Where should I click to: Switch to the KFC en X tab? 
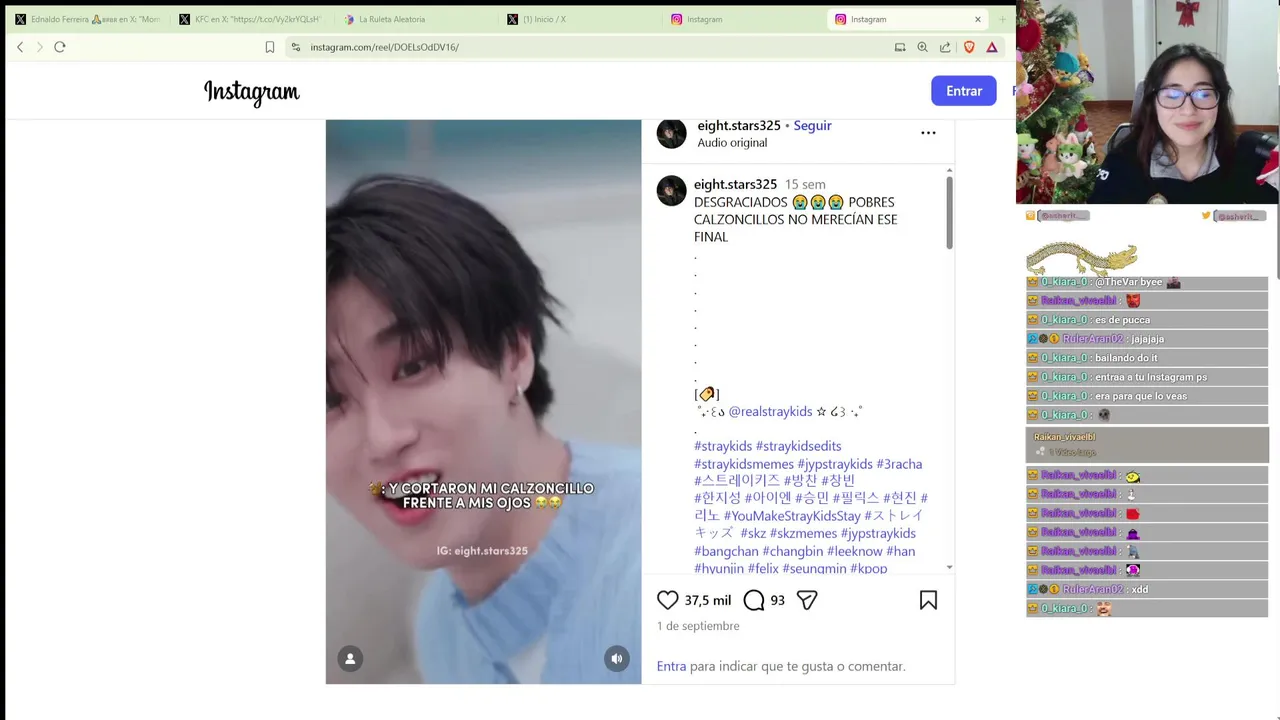(251, 19)
